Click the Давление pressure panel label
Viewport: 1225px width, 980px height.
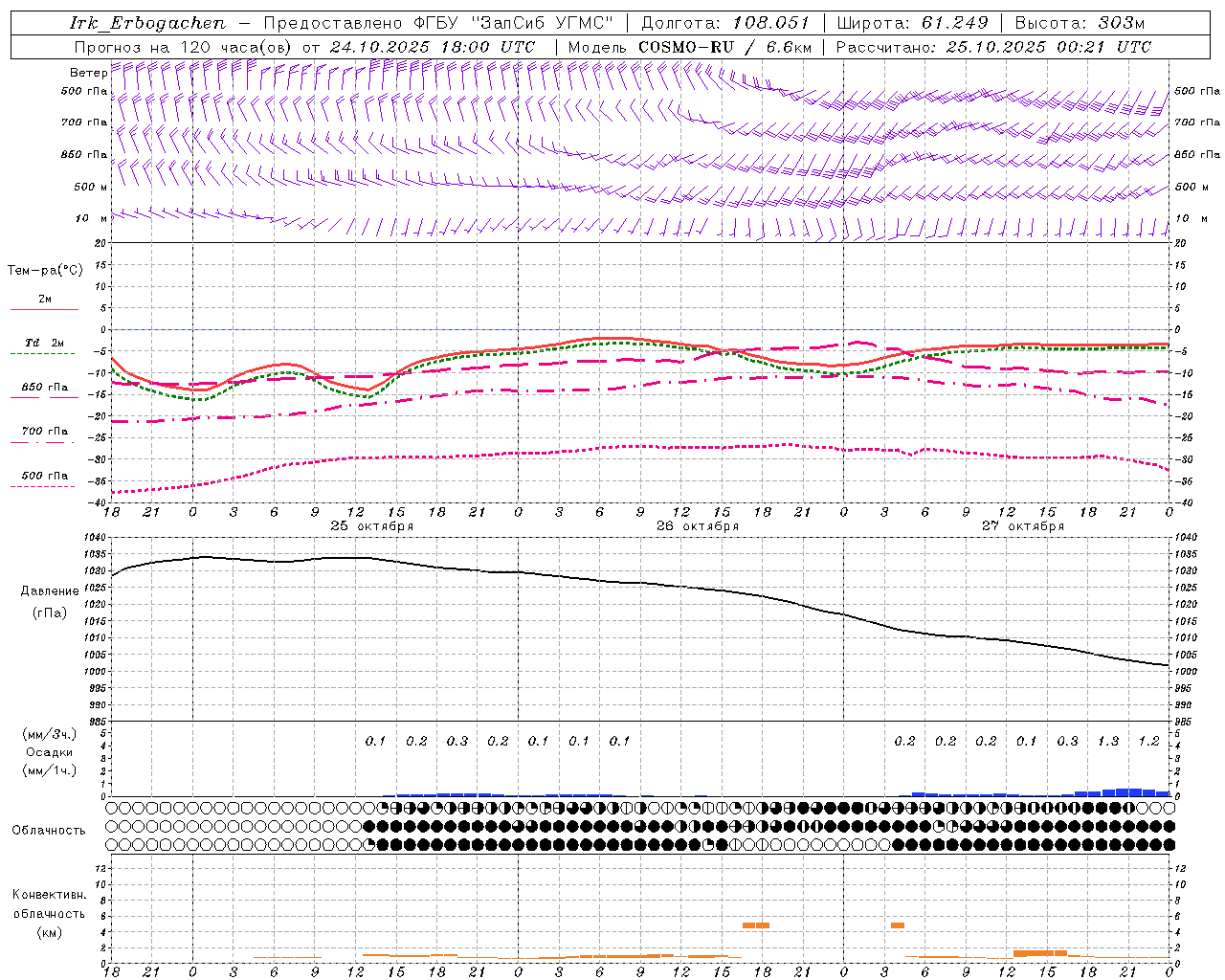(x=50, y=591)
